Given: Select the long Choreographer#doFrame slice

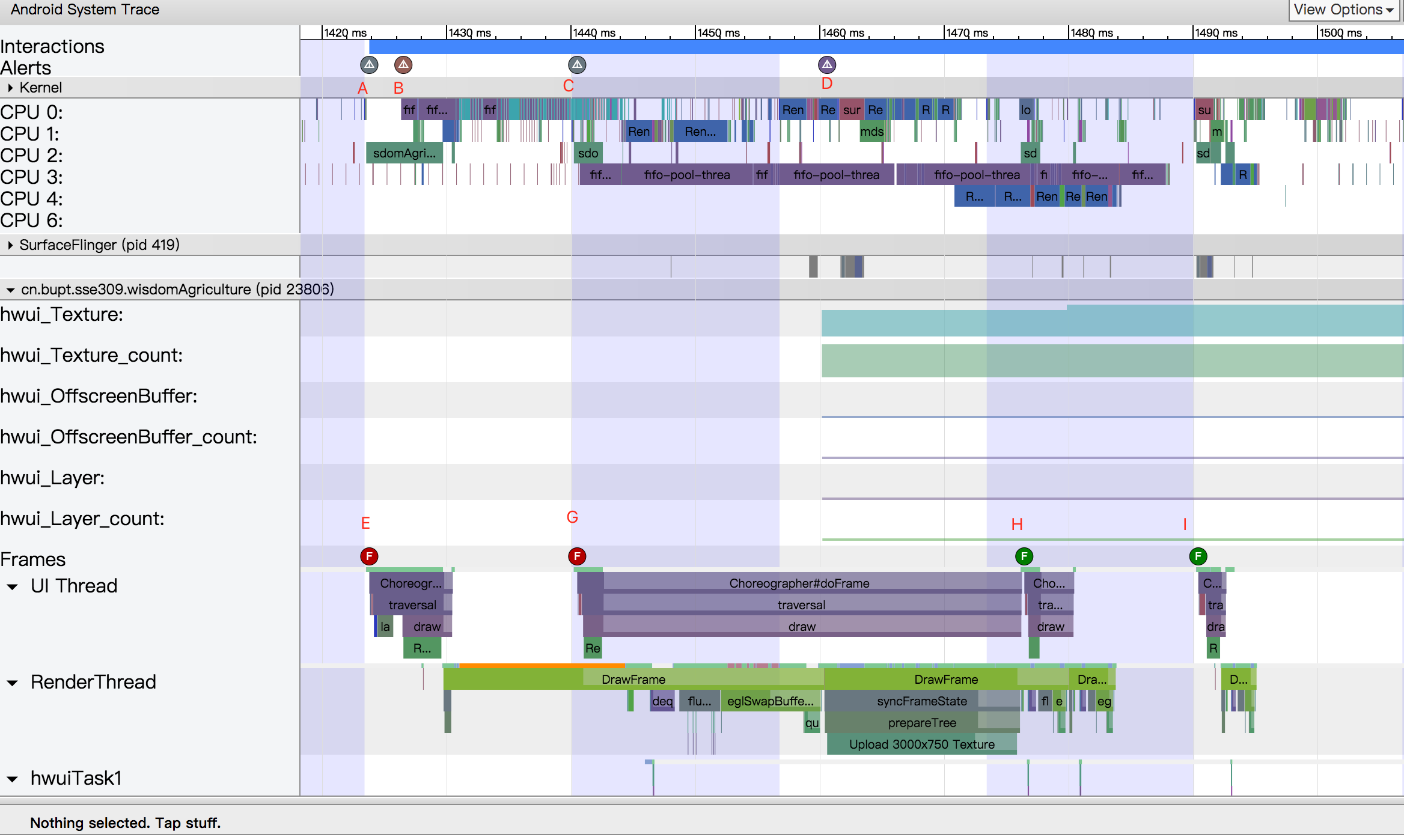Looking at the screenshot, I should pyautogui.click(x=799, y=583).
